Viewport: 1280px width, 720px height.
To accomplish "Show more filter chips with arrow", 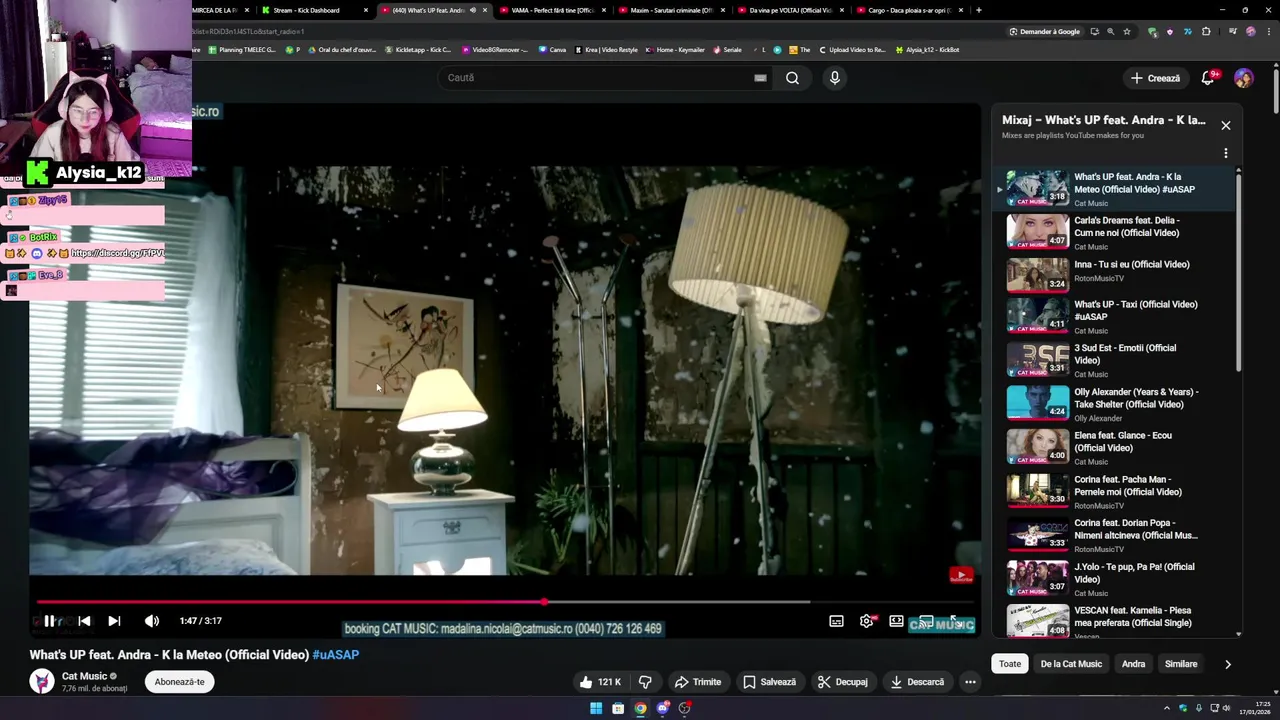I will [1228, 664].
